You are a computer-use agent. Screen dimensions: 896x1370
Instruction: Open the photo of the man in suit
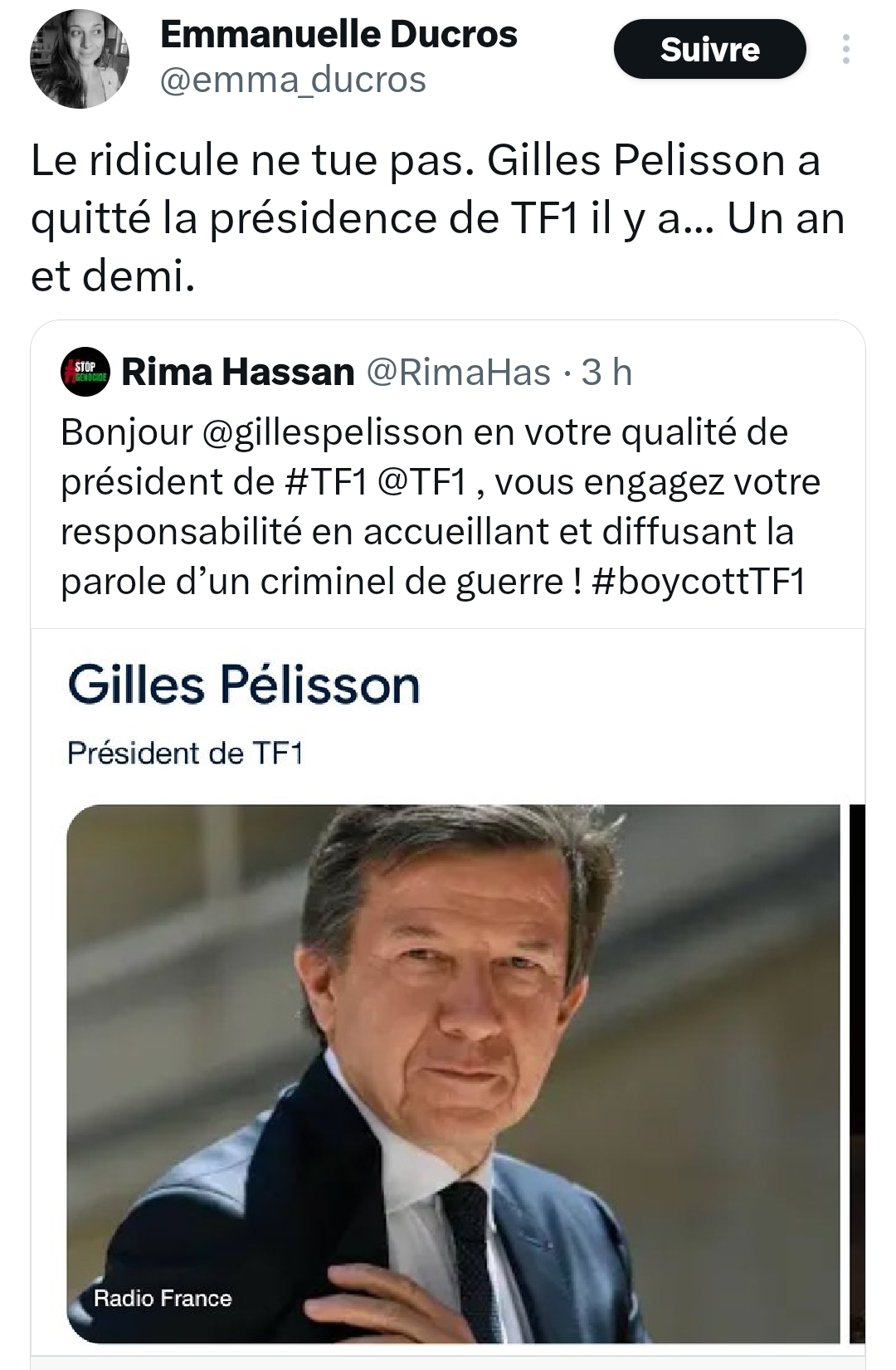(x=453, y=1037)
